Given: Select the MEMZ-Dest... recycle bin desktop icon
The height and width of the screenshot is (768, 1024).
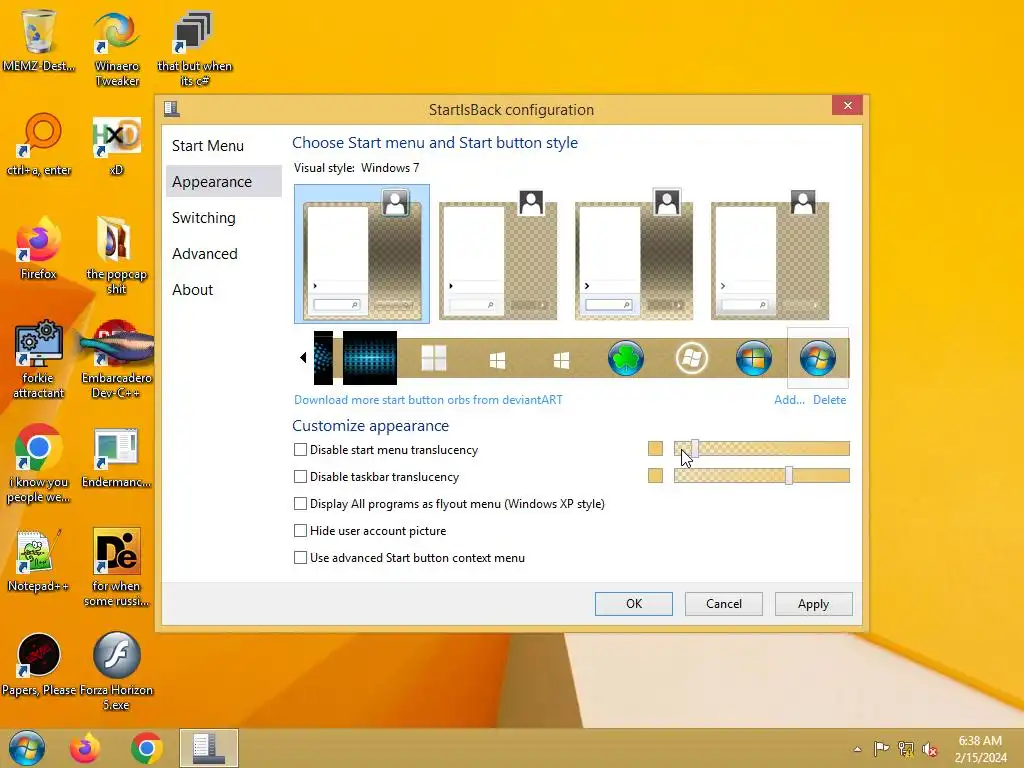Looking at the screenshot, I should point(39,40).
